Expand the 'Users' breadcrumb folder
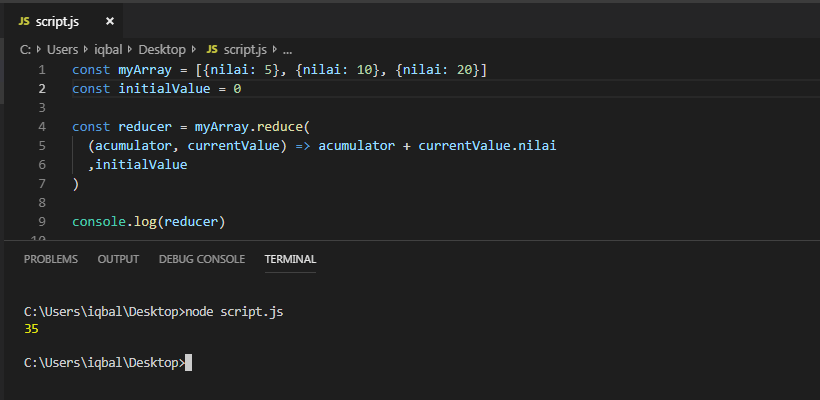Screen dimensions: 820x400 (61, 48)
